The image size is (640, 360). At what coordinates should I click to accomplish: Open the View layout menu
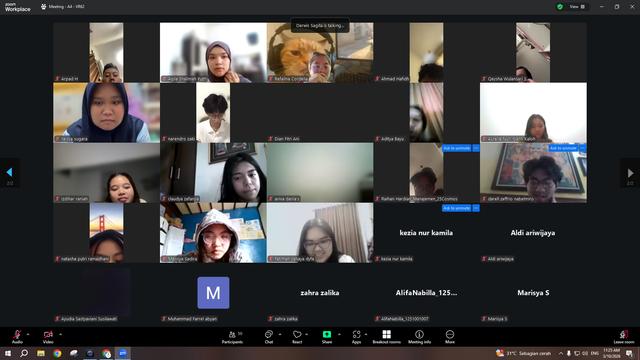click(x=577, y=7)
